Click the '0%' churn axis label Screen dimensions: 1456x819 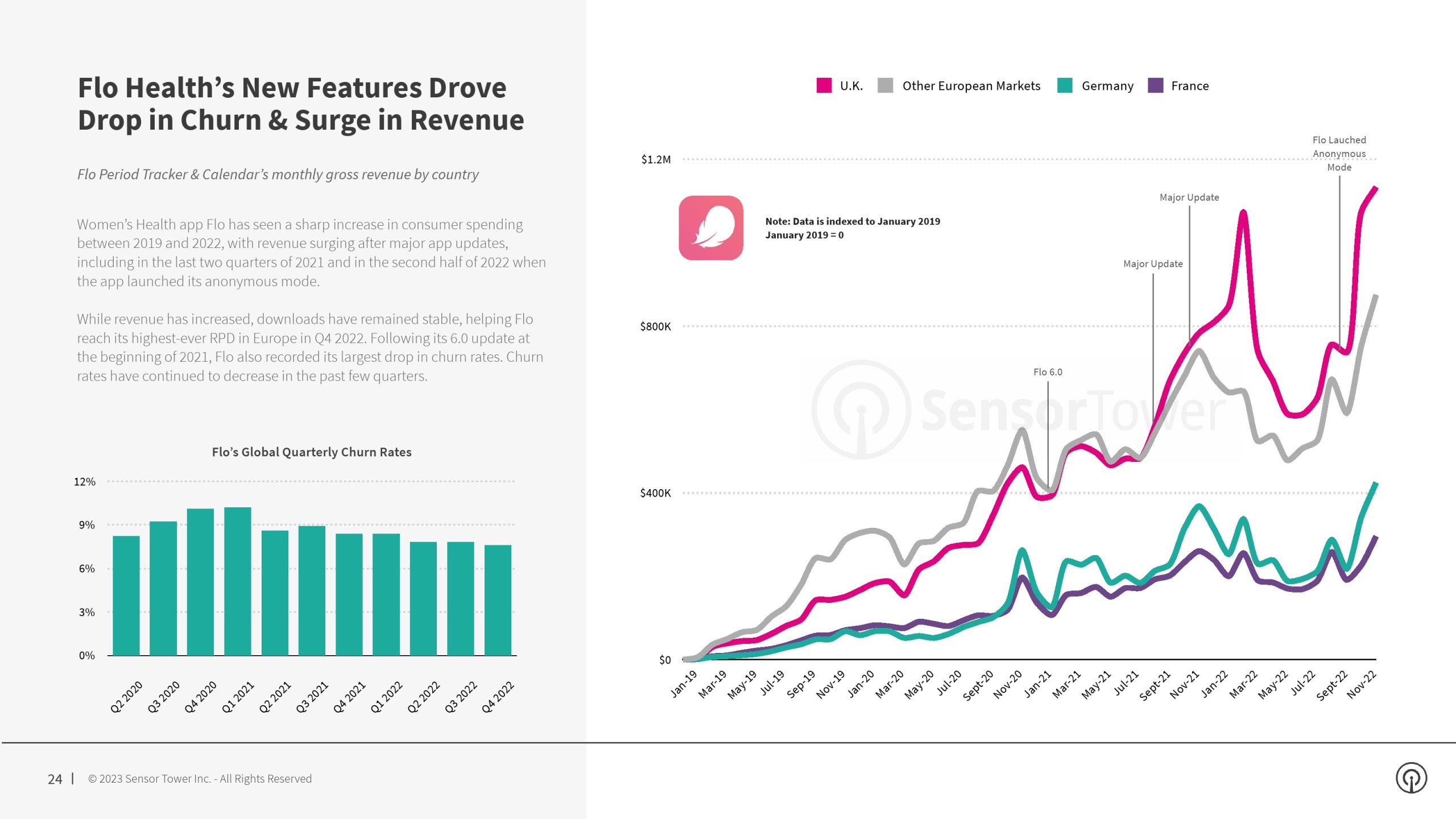click(x=87, y=656)
